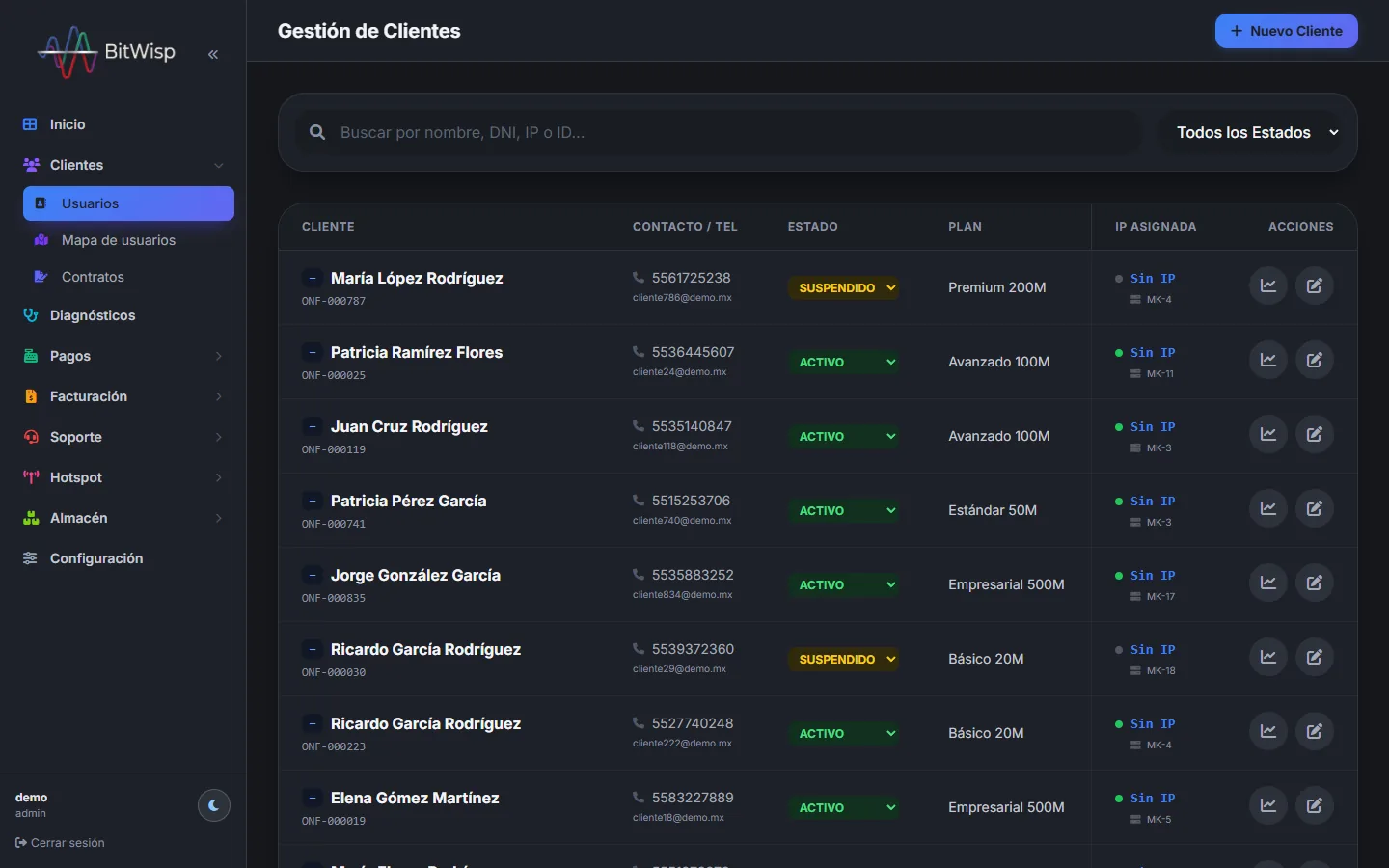Edit Ricardo García Rodríguez ONF-000223
1389x868 pixels.
[1315, 731]
